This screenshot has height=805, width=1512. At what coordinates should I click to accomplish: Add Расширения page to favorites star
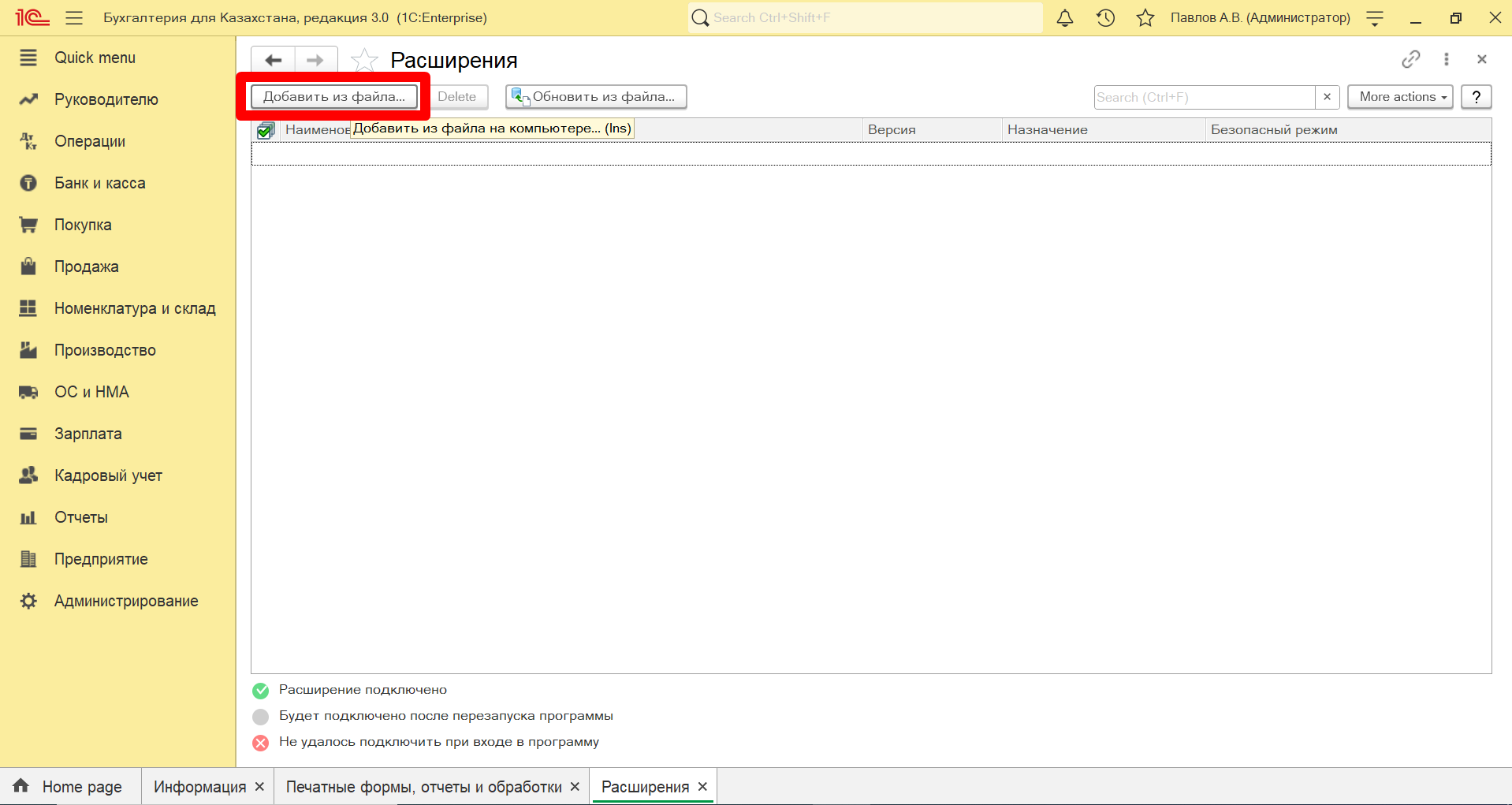tap(363, 60)
